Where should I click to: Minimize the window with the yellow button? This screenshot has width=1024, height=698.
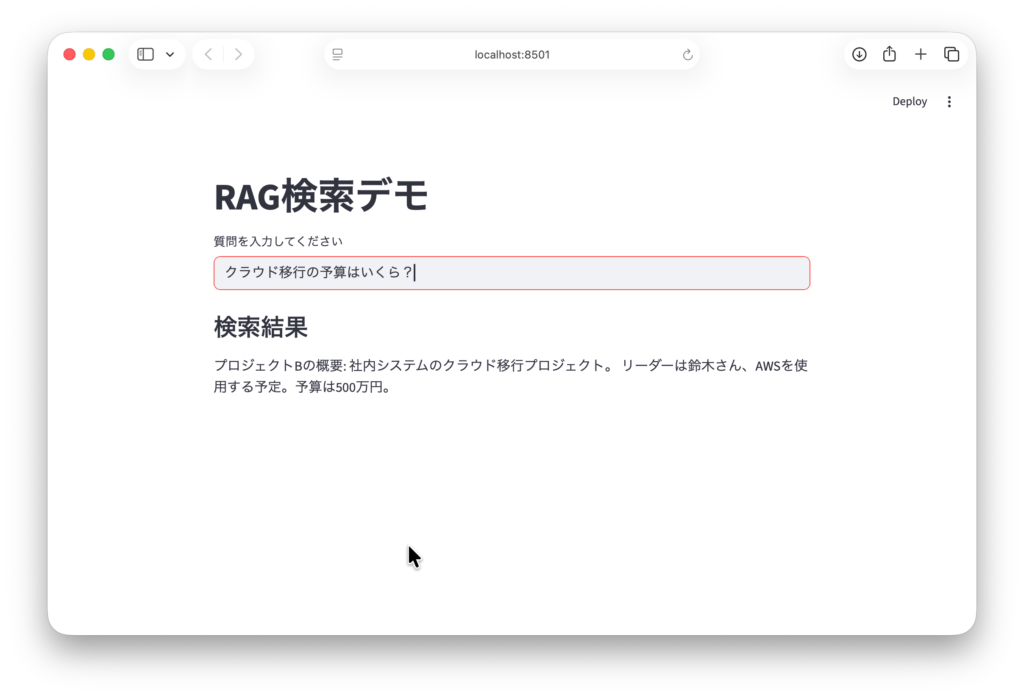pos(89,54)
